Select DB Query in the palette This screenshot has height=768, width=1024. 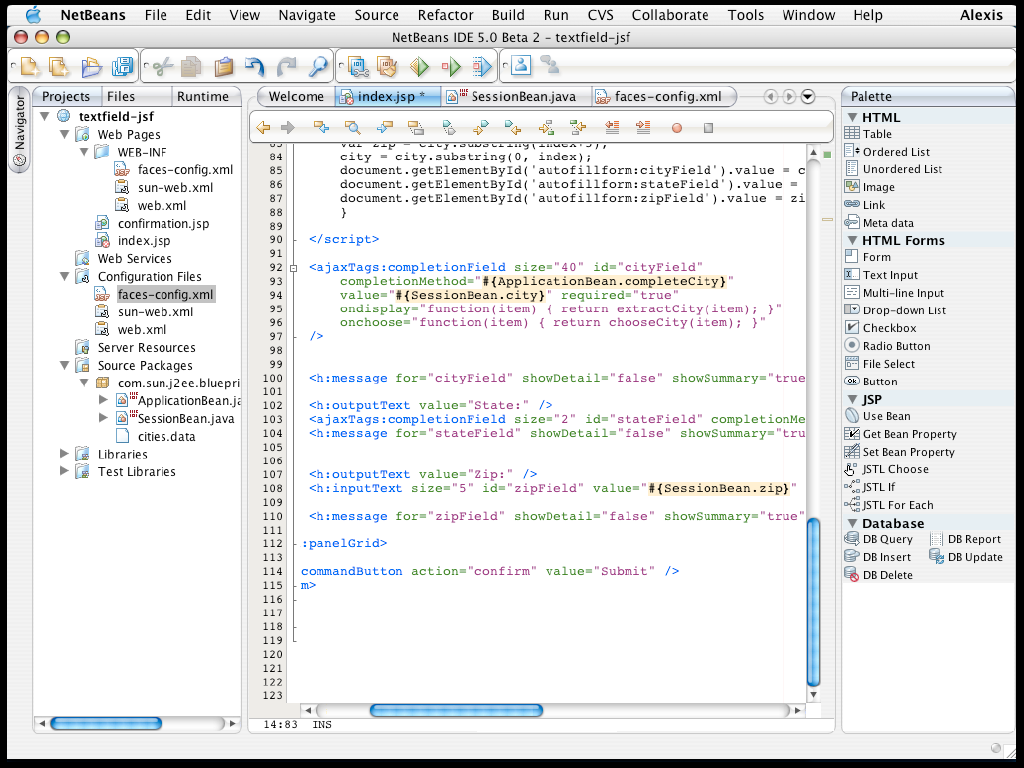click(x=879, y=539)
